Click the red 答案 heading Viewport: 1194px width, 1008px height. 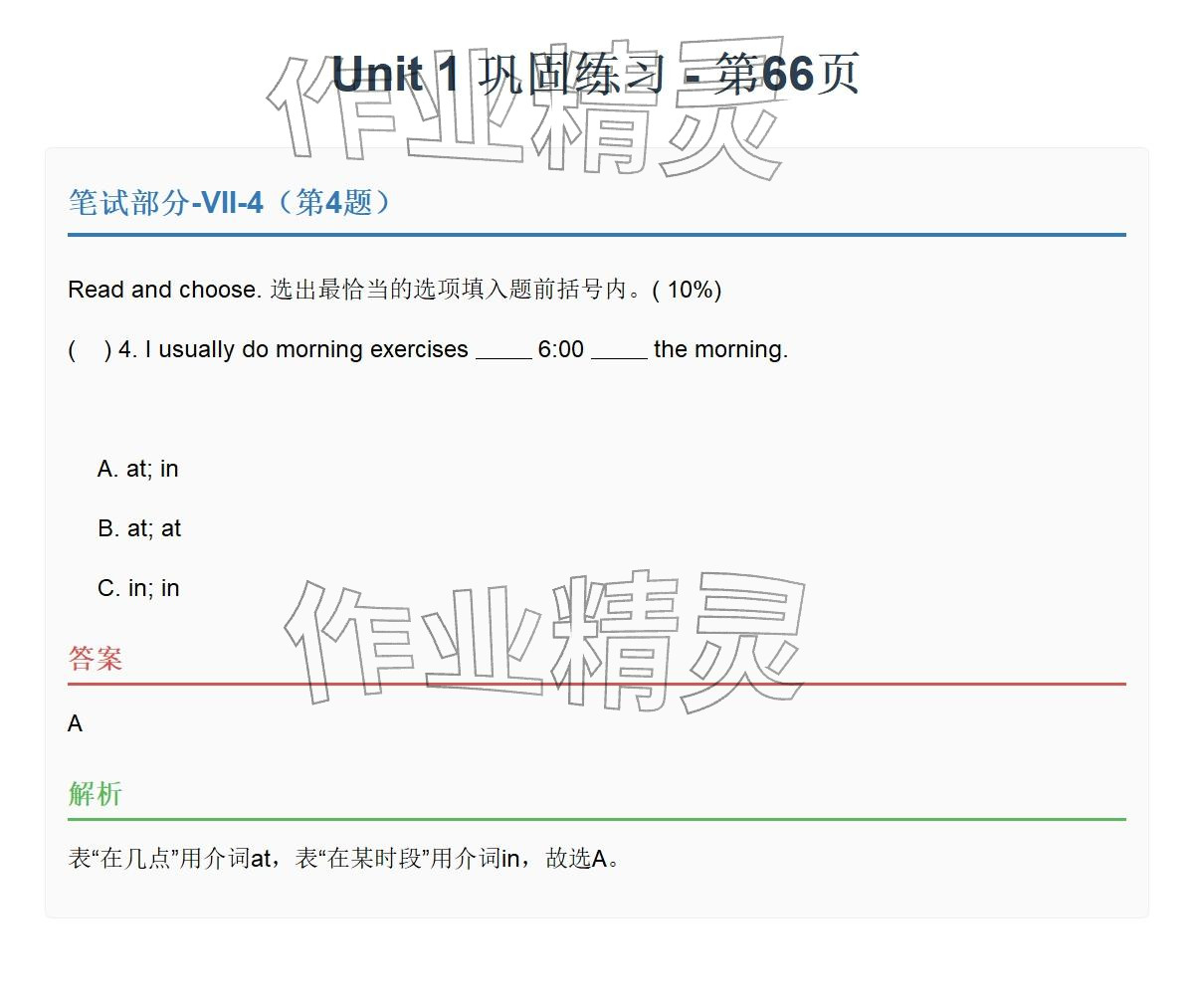pos(96,658)
